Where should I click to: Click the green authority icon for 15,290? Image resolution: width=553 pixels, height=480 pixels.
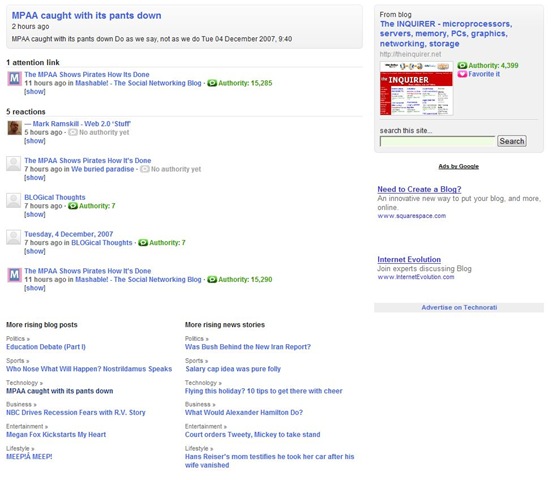tap(212, 280)
